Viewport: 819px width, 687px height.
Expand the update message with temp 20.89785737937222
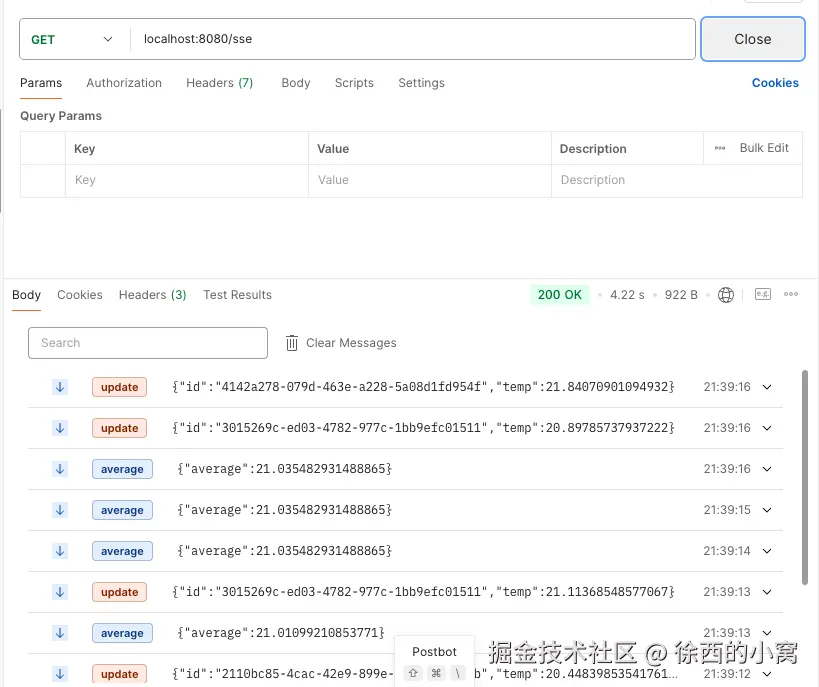tap(767, 428)
